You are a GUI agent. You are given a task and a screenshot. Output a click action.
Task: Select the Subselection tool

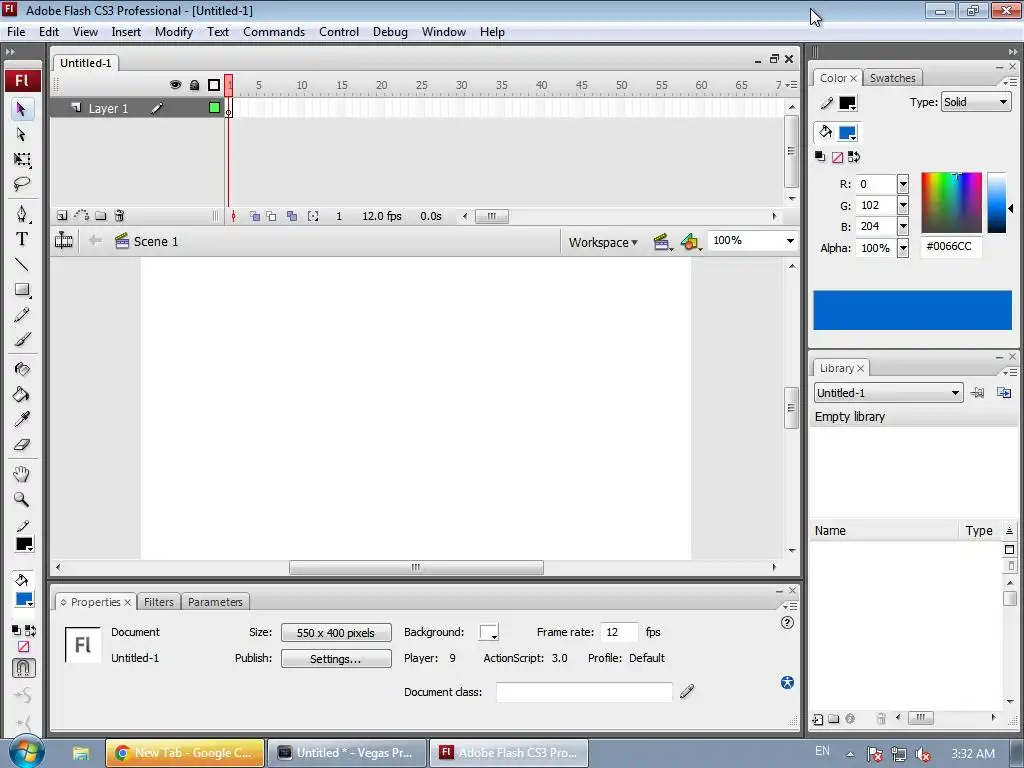(x=22, y=134)
